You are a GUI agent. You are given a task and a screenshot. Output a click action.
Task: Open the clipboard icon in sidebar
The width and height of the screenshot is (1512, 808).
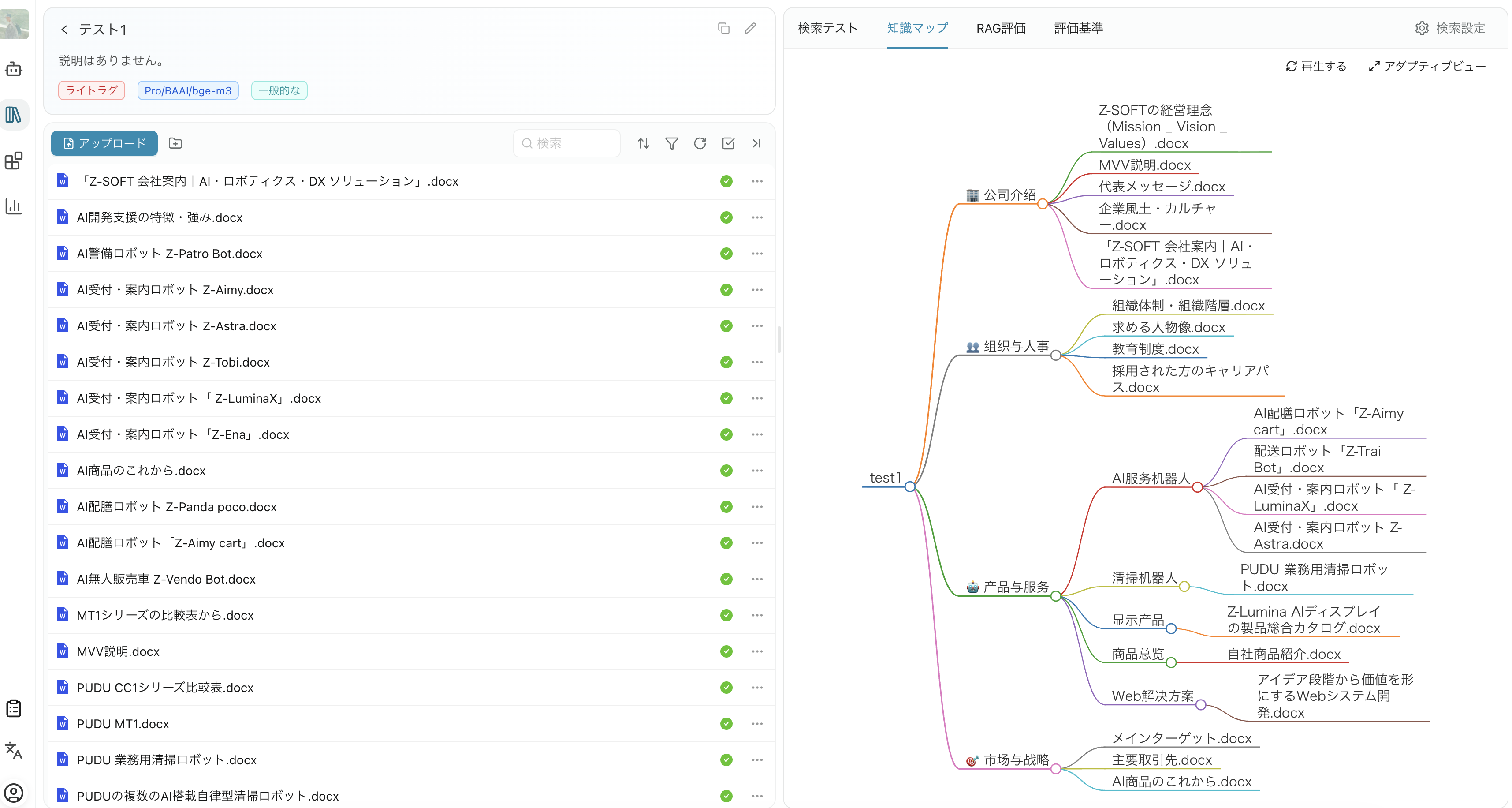click(x=14, y=708)
